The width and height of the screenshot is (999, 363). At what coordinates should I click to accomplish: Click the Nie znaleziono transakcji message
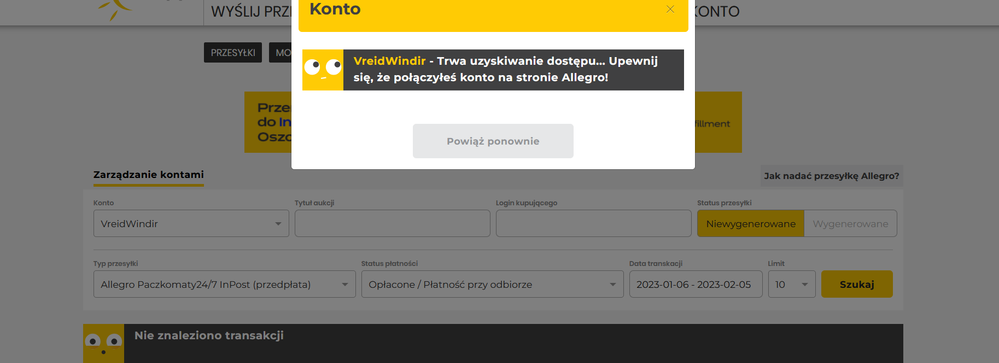coord(209,336)
